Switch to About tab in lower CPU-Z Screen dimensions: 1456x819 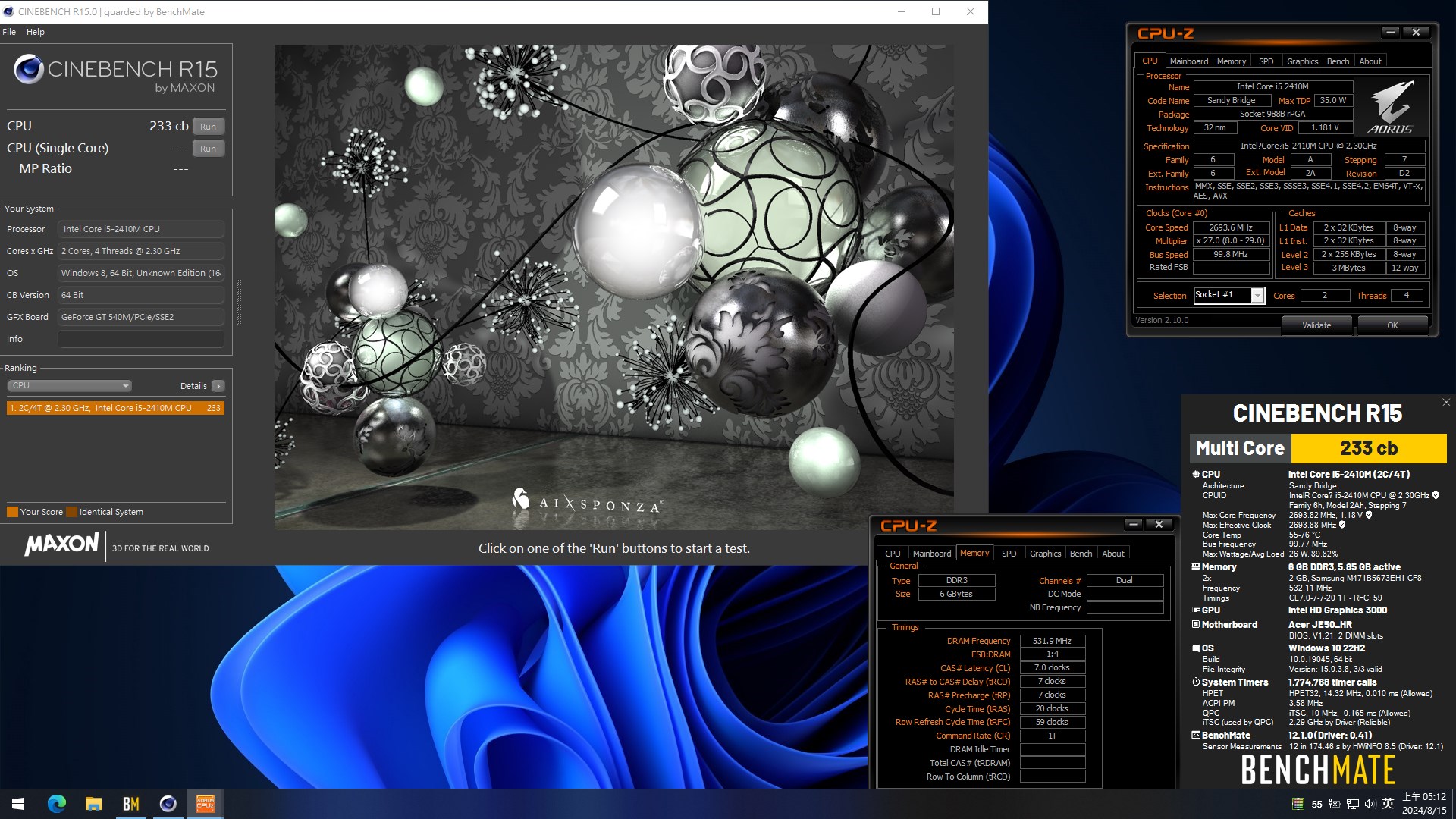point(1112,554)
